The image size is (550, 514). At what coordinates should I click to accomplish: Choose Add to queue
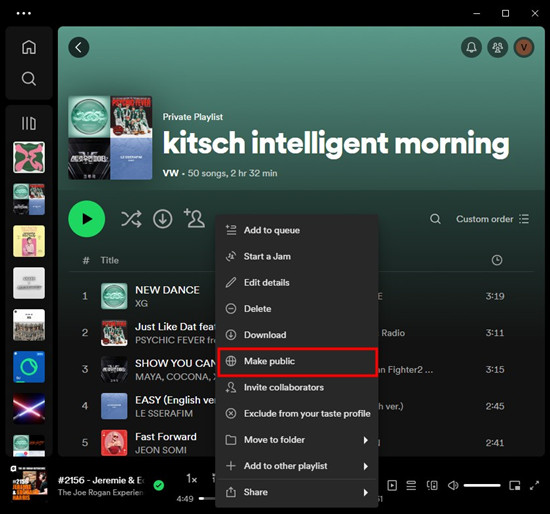[297, 230]
